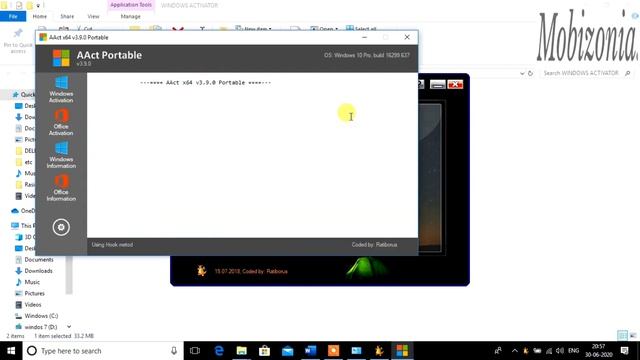Switch to the View ribbon tab
640x360 pixels.
point(93,16)
